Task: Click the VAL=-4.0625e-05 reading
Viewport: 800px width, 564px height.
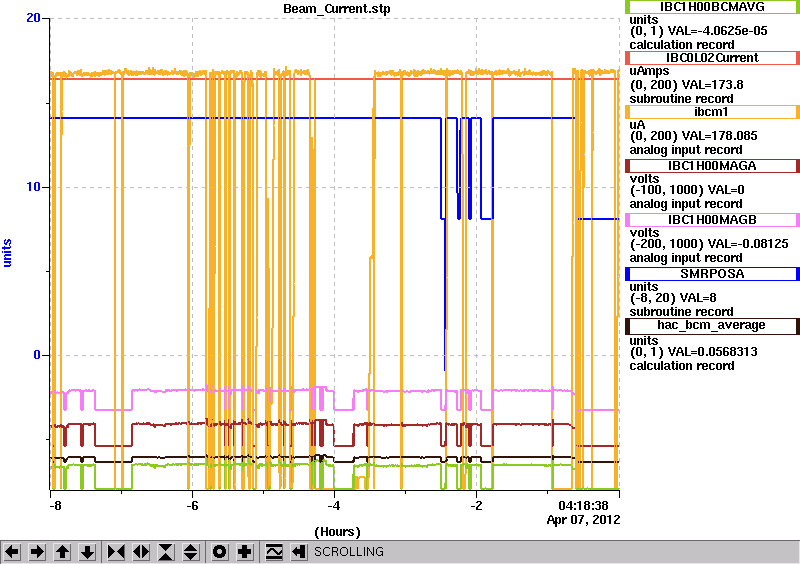Action: coord(717,31)
